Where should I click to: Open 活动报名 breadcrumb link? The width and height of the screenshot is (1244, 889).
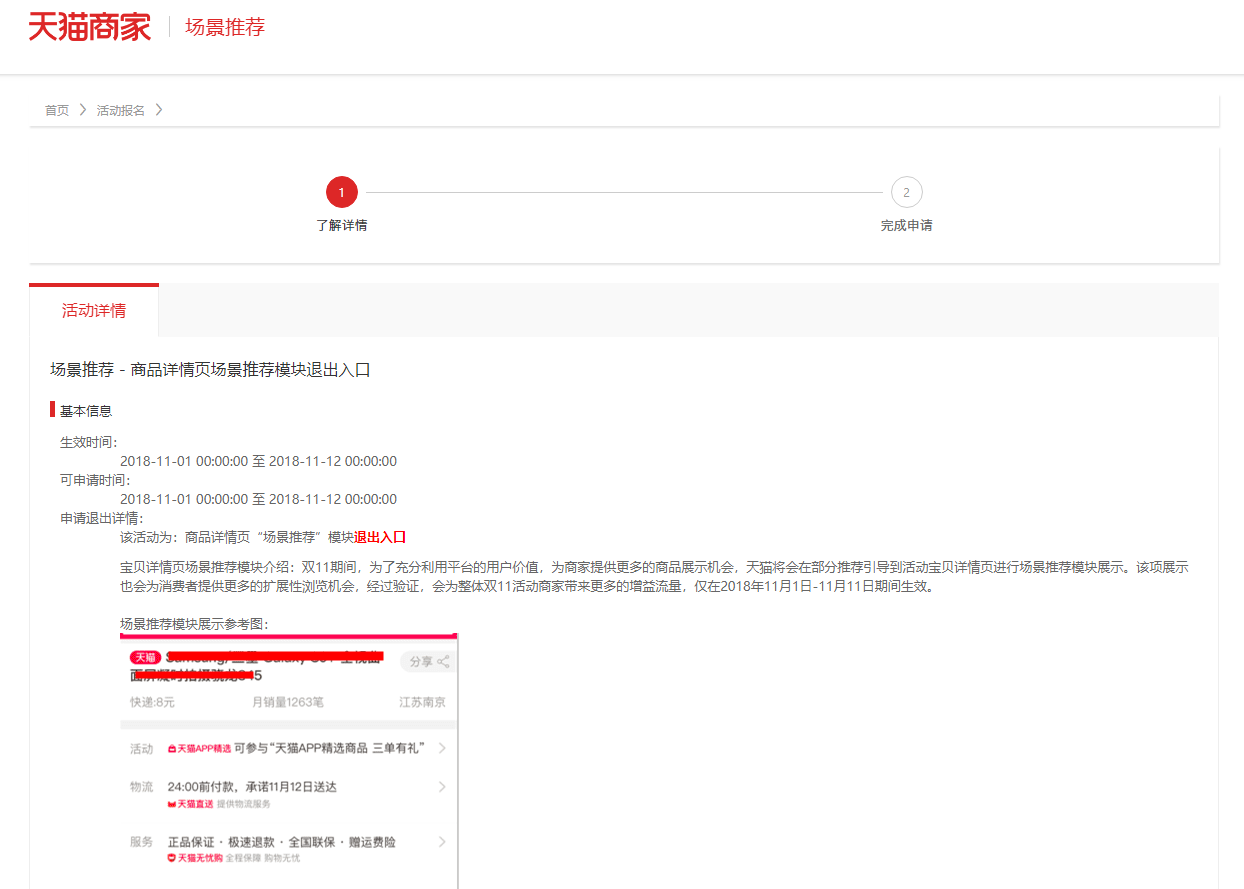coord(121,110)
